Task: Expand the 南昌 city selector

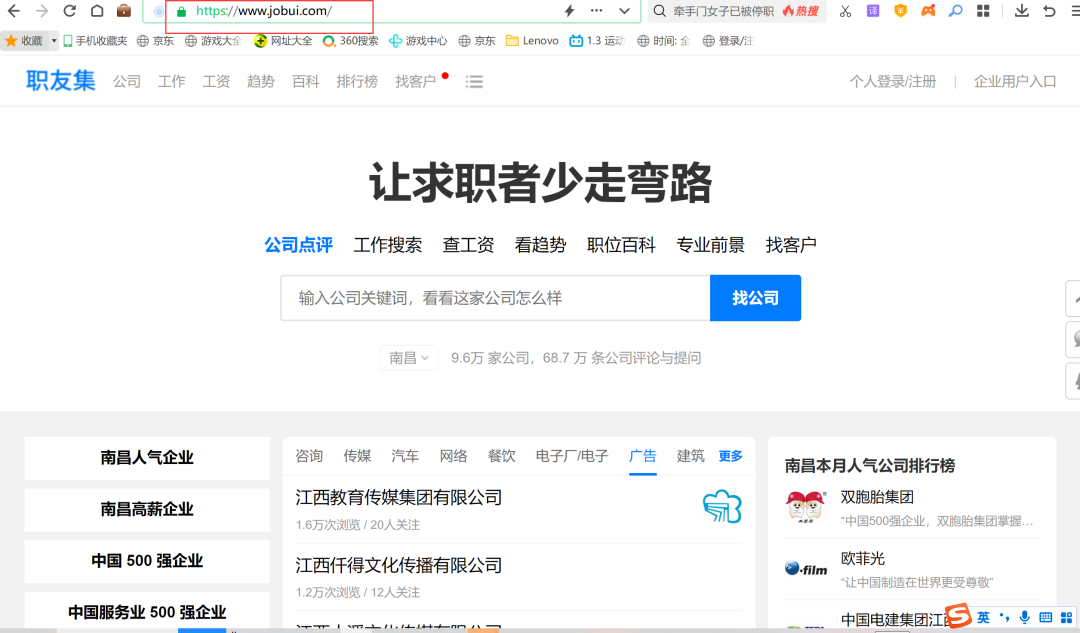Action: (408, 357)
